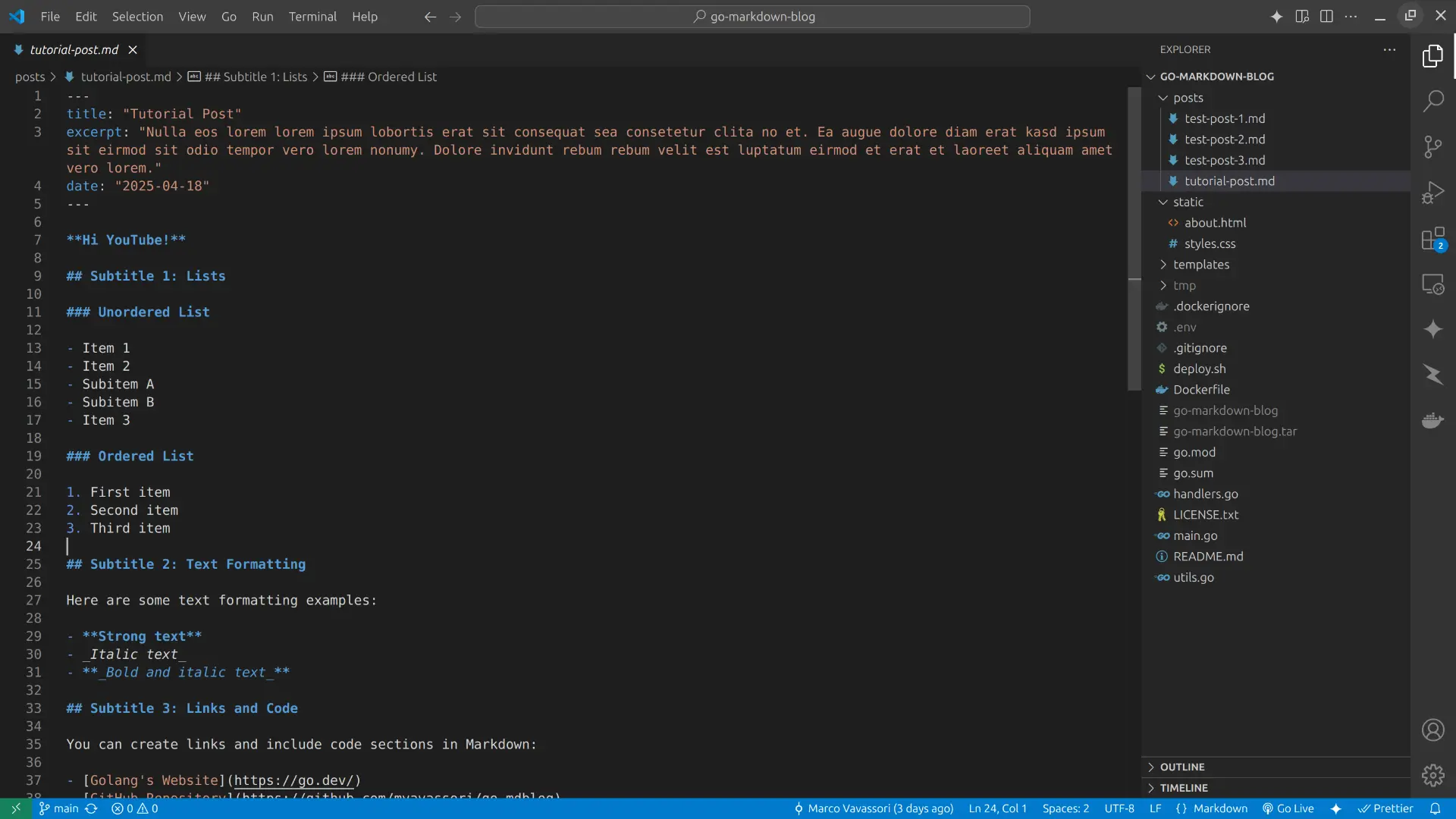Open Run and Debug view
Image resolution: width=1456 pixels, height=819 pixels.
point(1432,193)
